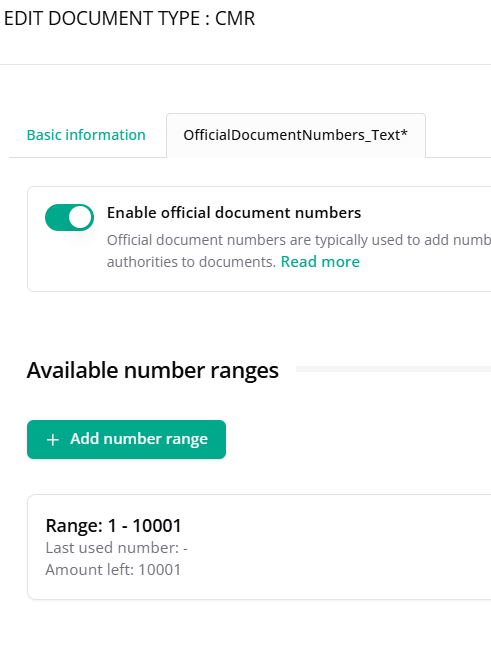Click the asterisk on the OfficialDocumentNumbers_Text tab

point(404,132)
